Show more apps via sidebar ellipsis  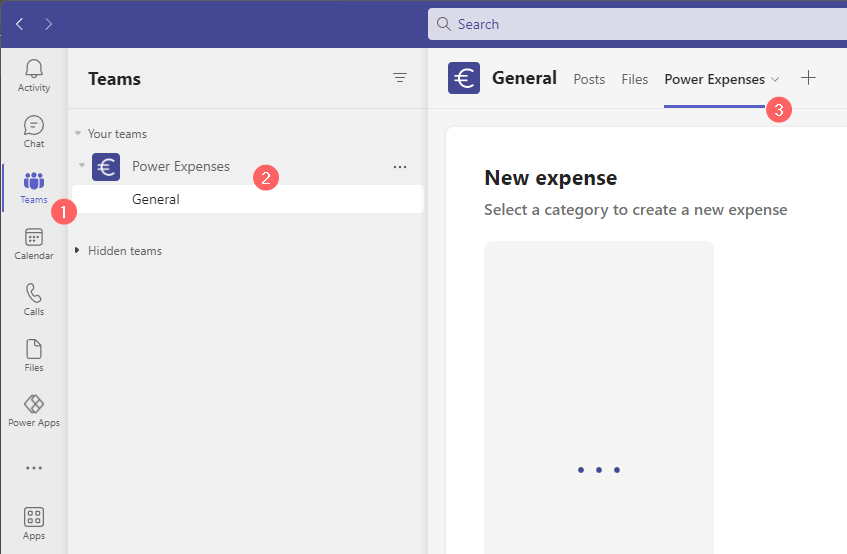[34, 467]
